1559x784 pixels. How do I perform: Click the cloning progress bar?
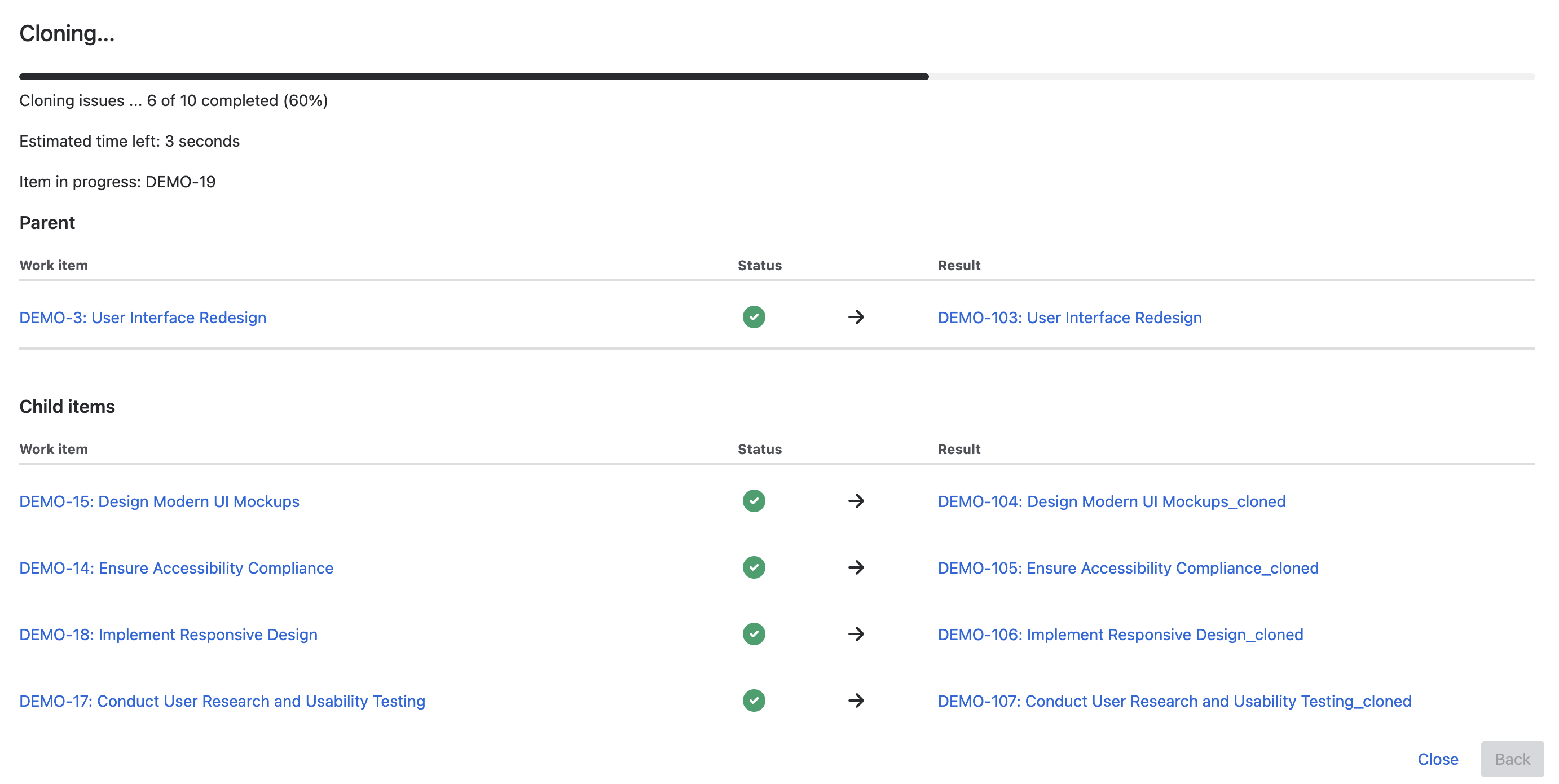[777, 77]
